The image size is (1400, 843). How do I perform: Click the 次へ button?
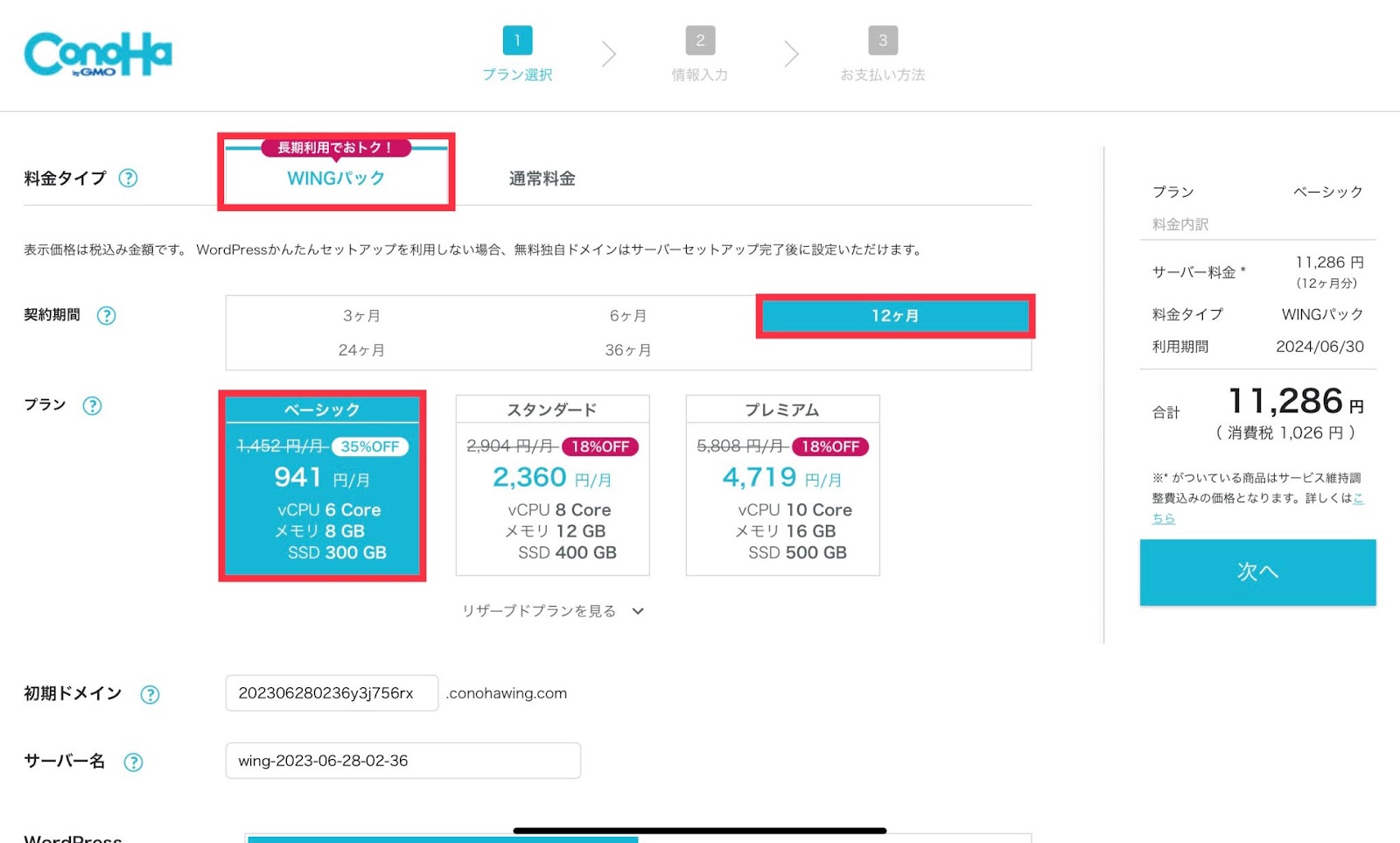point(1257,572)
